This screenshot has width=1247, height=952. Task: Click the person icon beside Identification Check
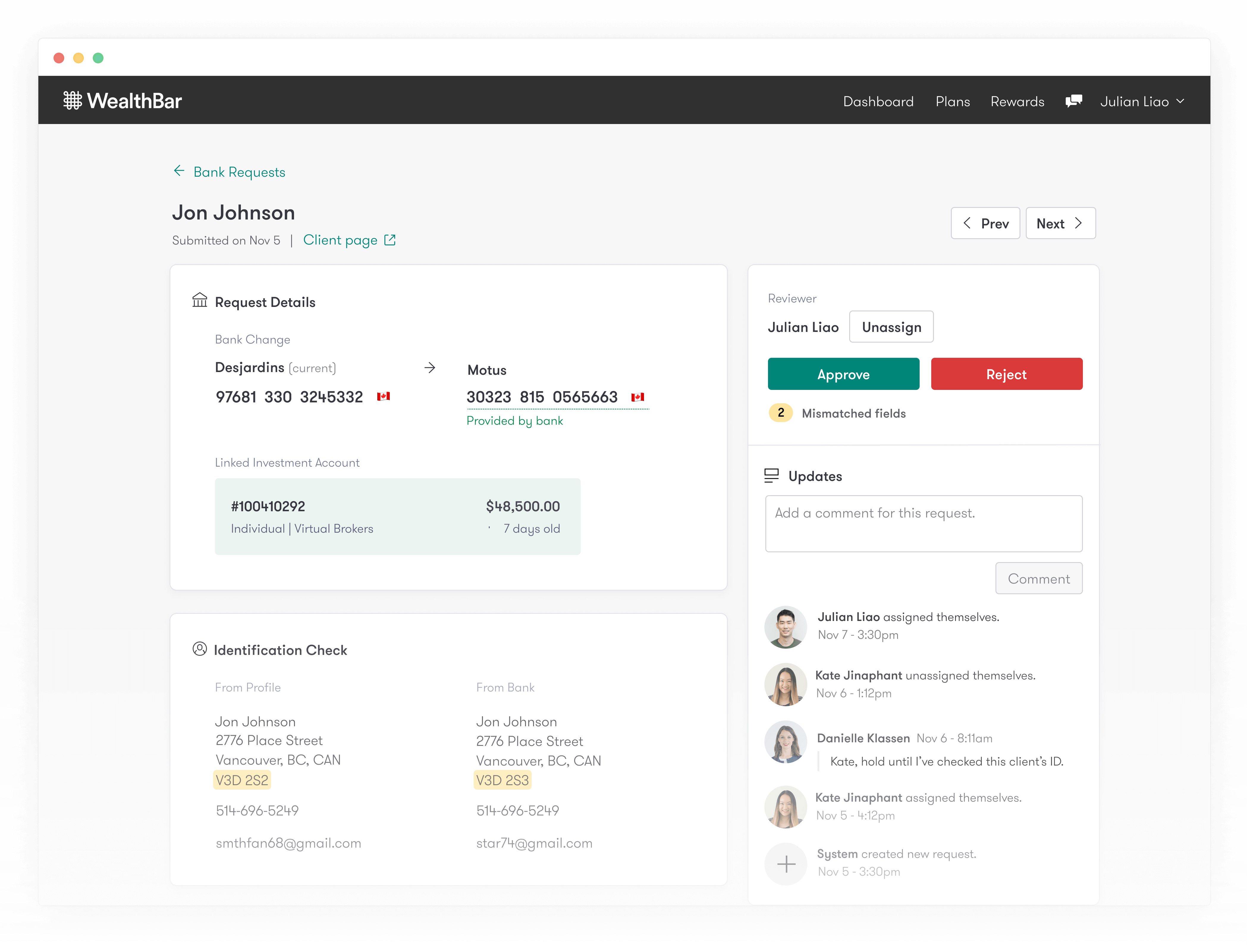tap(200, 650)
